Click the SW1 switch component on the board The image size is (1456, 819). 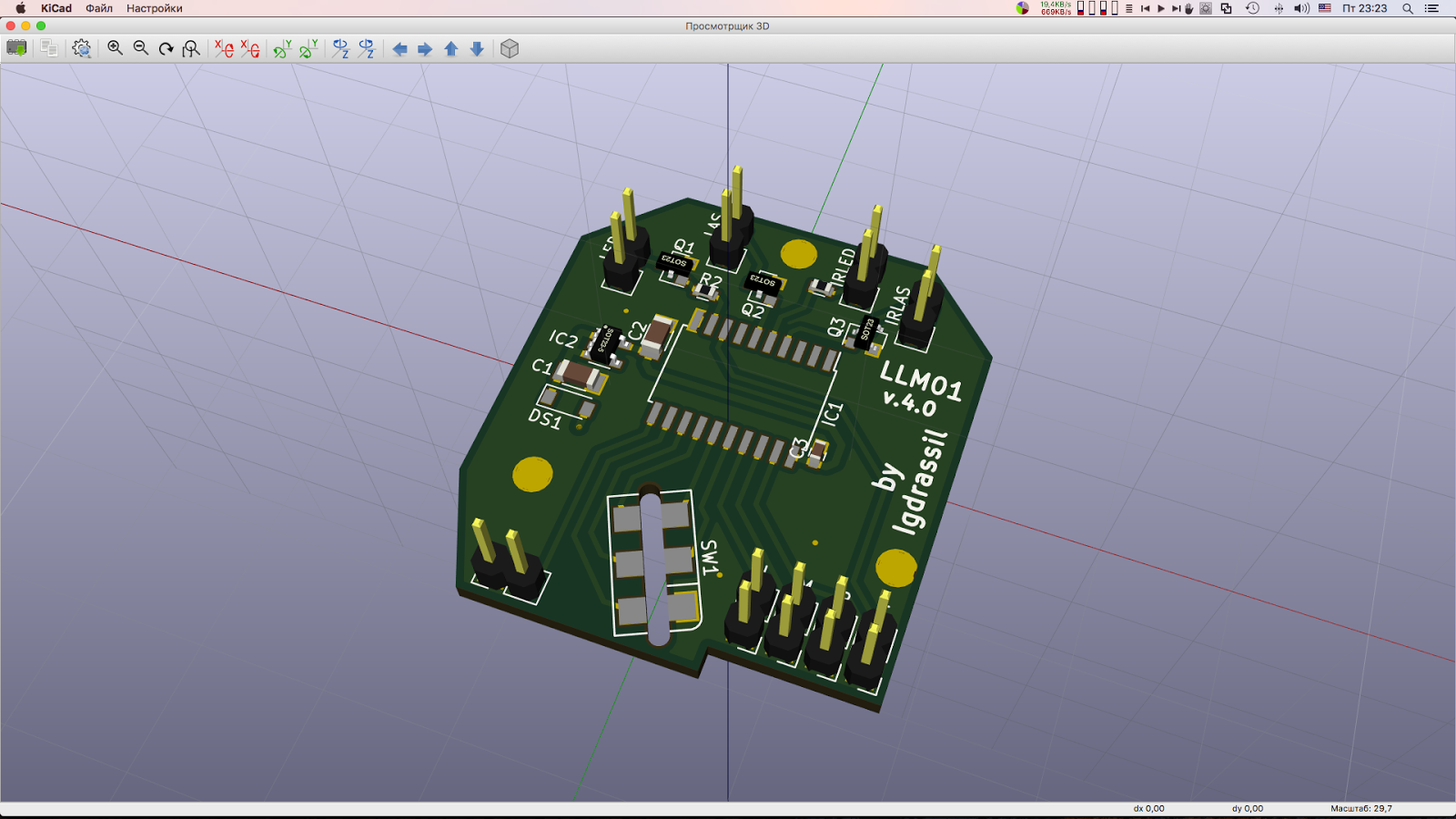click(x=656, y=564)
